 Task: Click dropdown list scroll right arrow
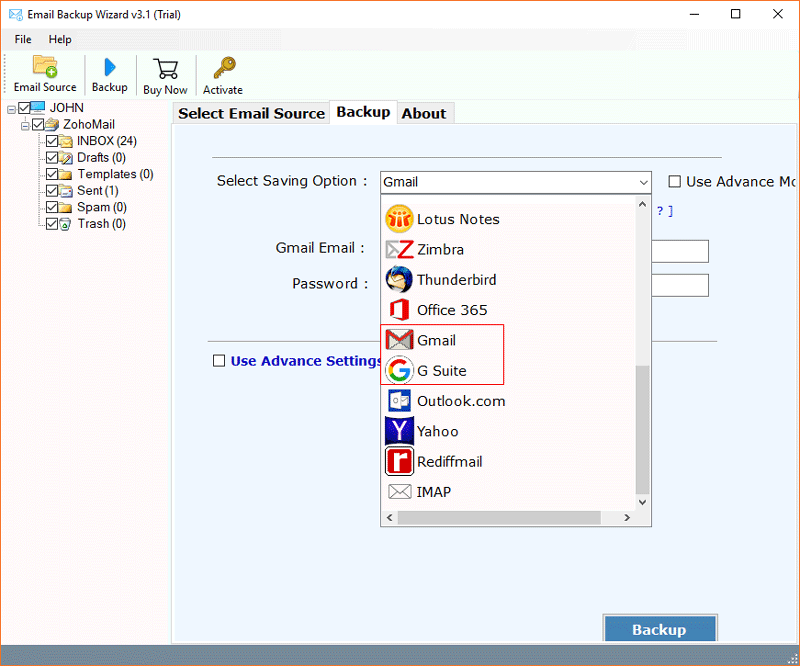627,517
